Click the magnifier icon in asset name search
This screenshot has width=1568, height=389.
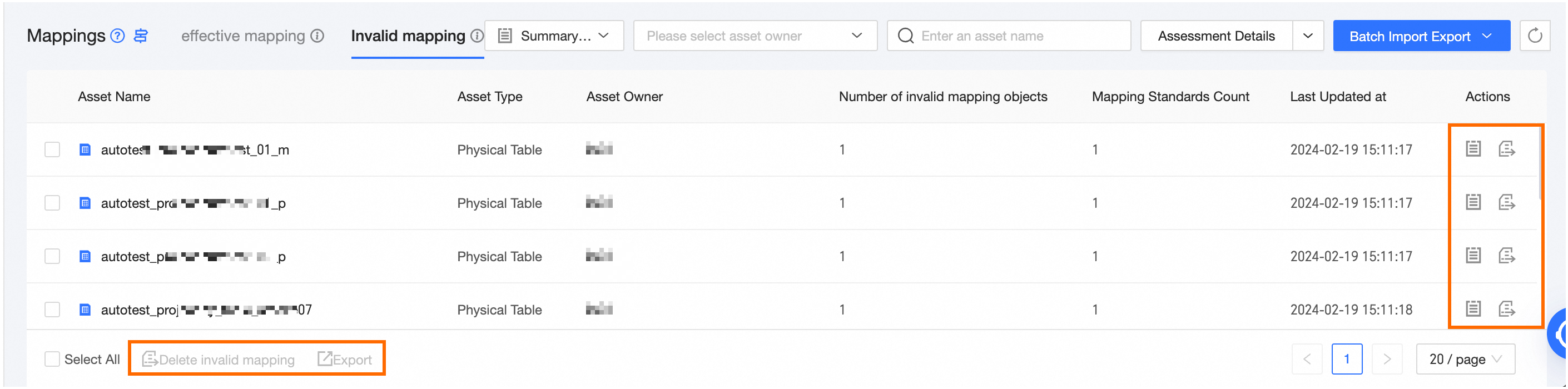(x=906, y=36)
